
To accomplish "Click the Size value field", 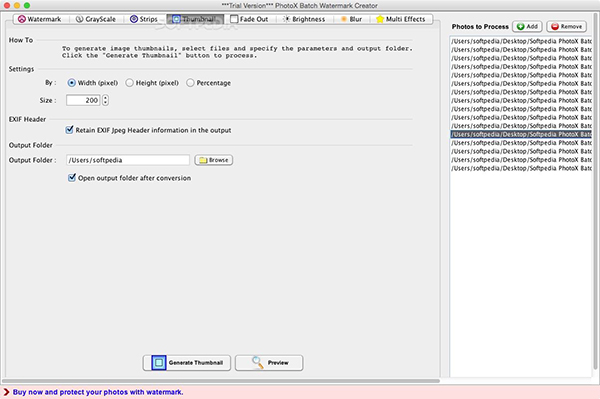I will (x=83, y=100).
